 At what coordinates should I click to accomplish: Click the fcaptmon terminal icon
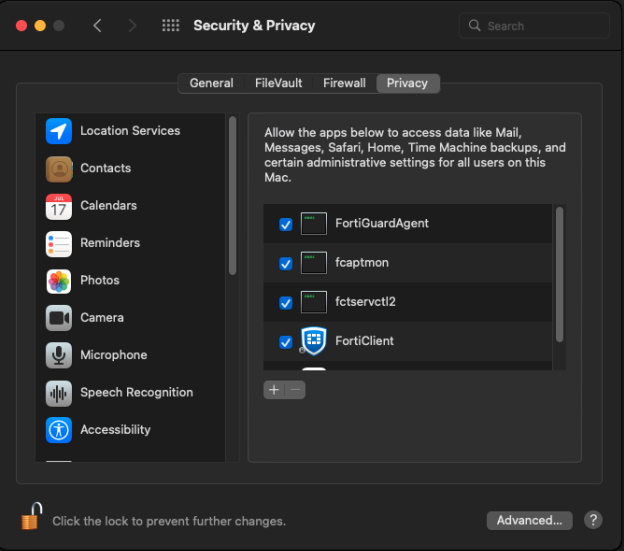pos(314,263)
